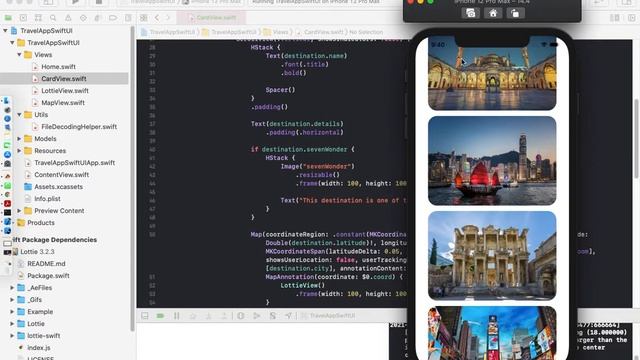Go to simulator Home screen

tap(493, 13)
